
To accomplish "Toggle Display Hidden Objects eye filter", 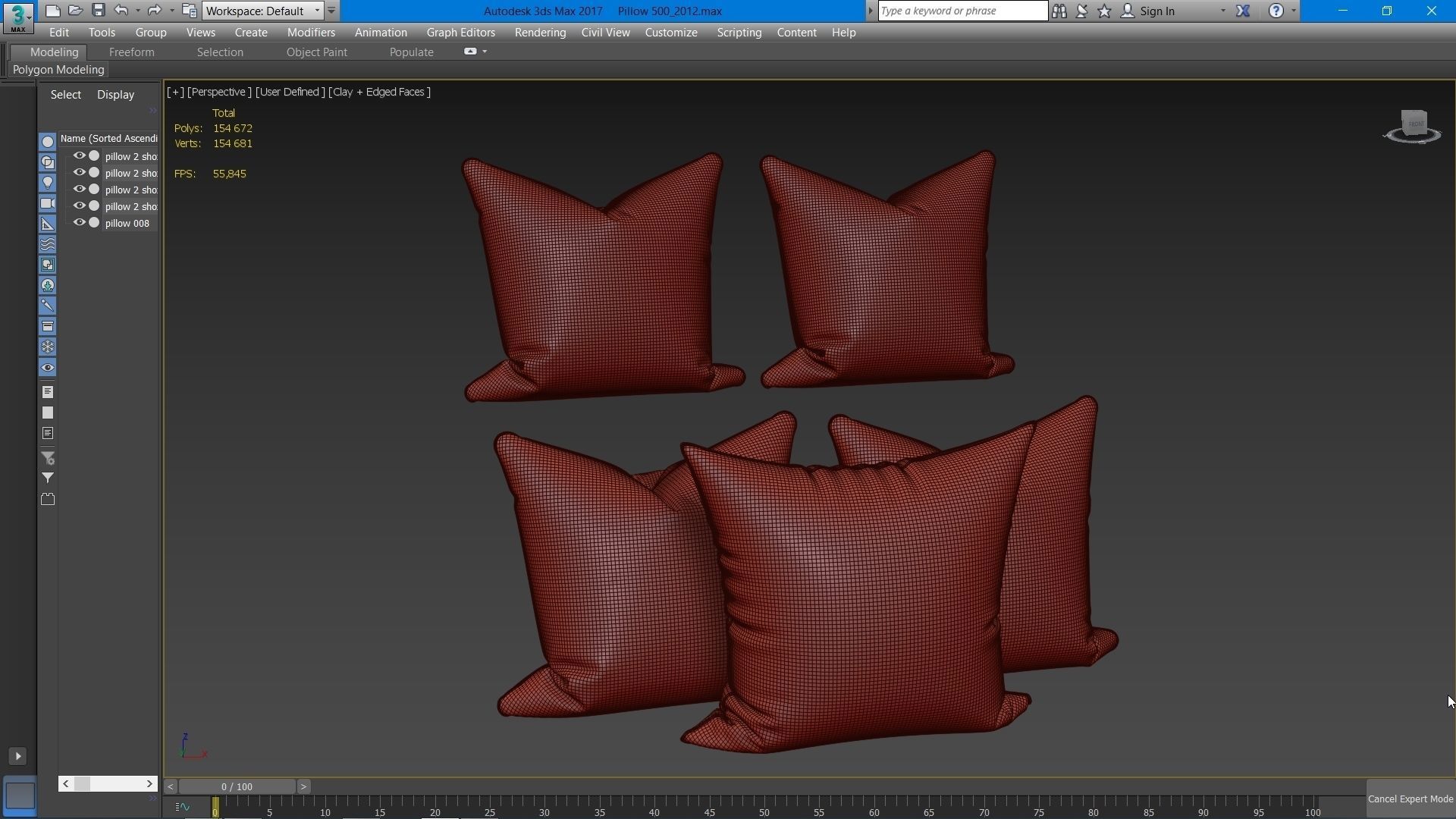I will (48, 368).
